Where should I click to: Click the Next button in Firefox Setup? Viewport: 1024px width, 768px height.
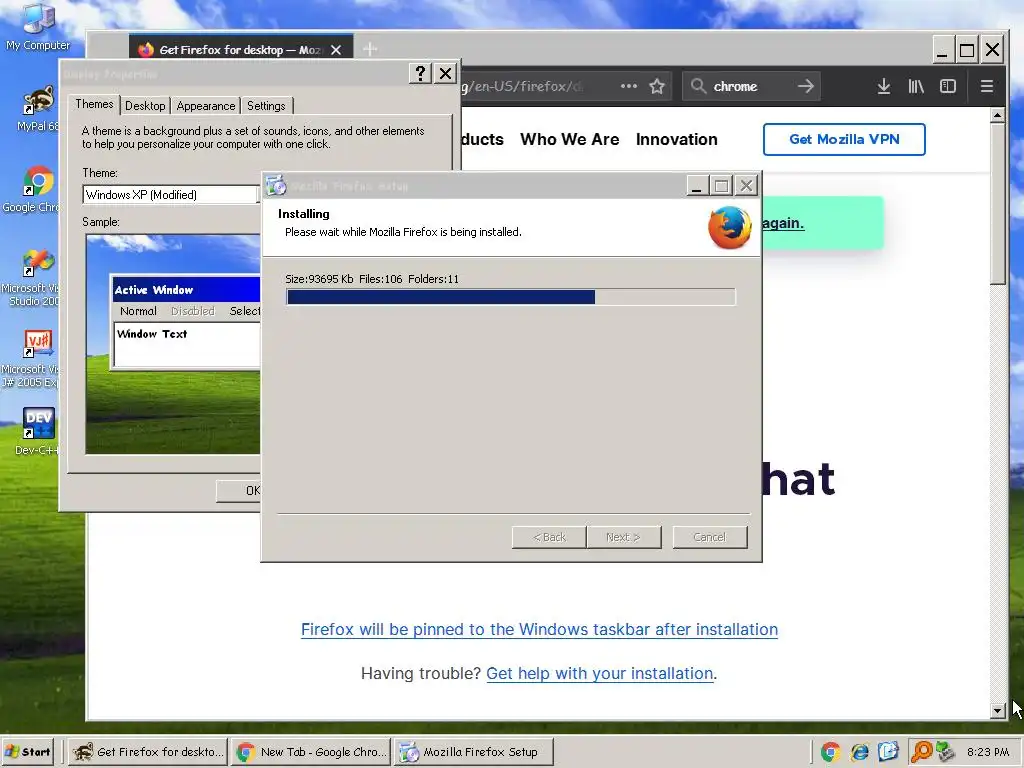pos(624,537)
